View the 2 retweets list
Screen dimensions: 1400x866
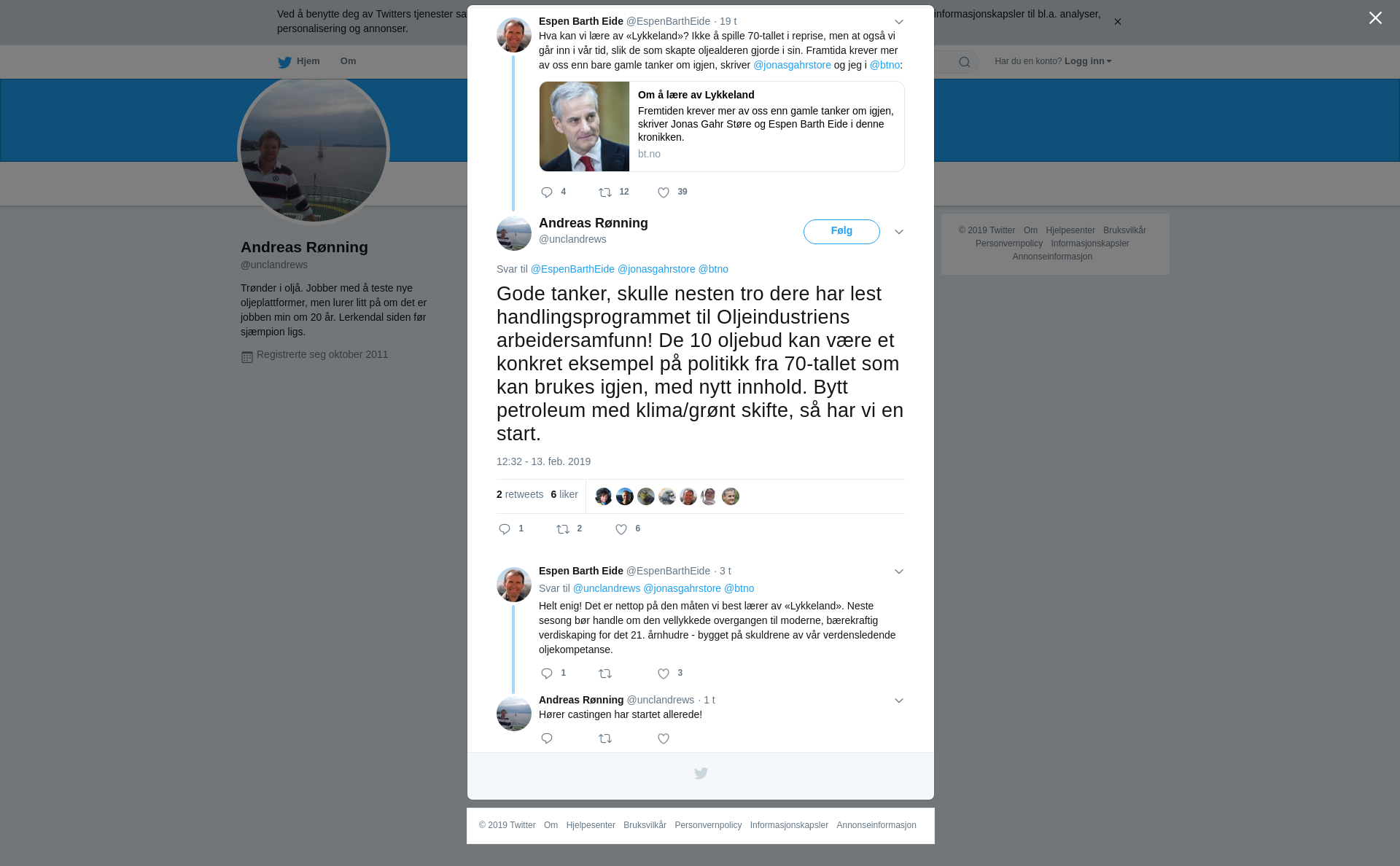(520, 494)
